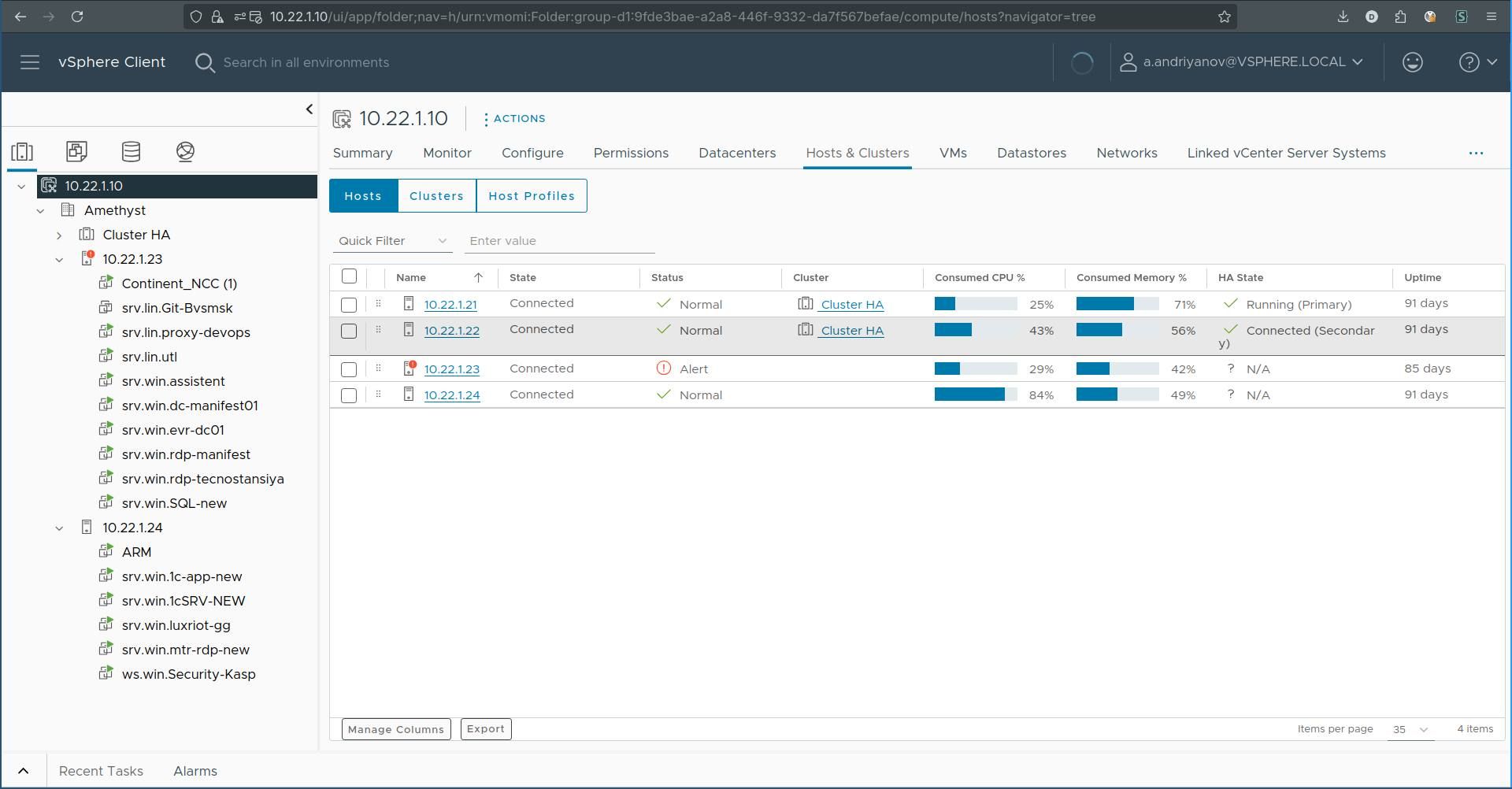Screen dimensions: 1512x789
Task: Collapse the navigator sidebar panel arrow
Action: (x=309, y=109)
